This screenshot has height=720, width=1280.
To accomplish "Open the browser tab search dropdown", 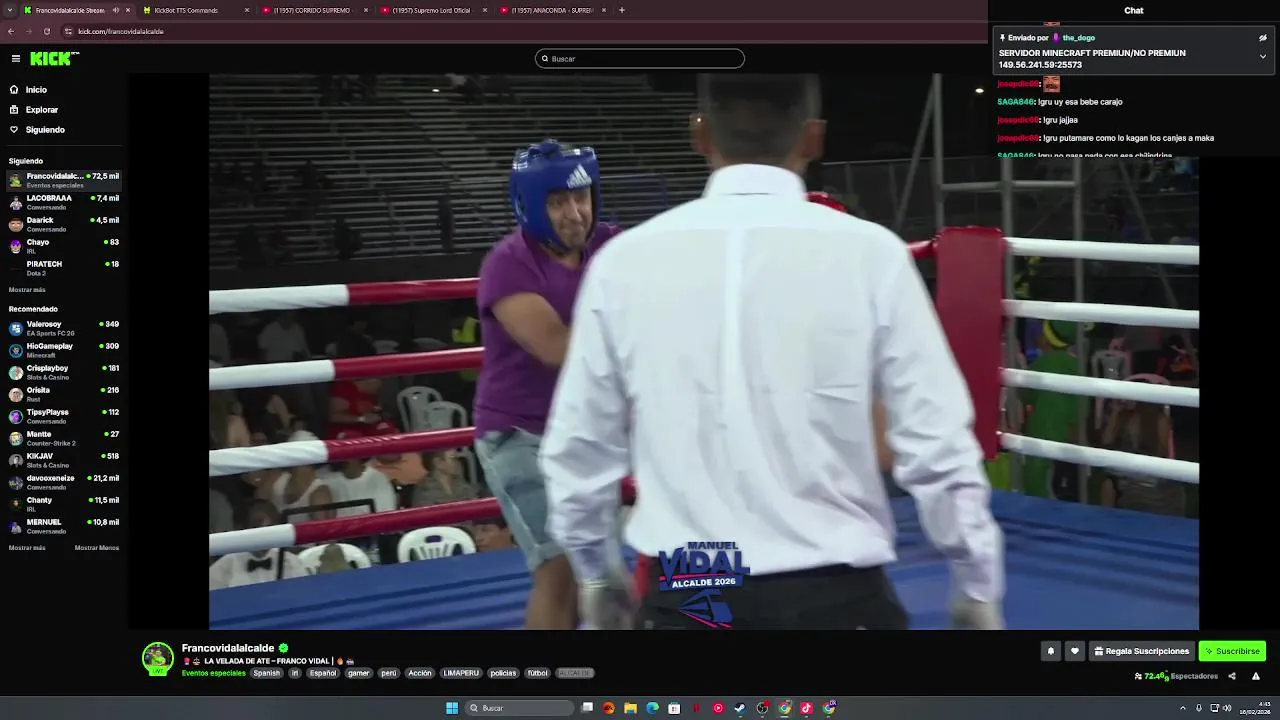I will pyautogui.click(x=8, y=10).
